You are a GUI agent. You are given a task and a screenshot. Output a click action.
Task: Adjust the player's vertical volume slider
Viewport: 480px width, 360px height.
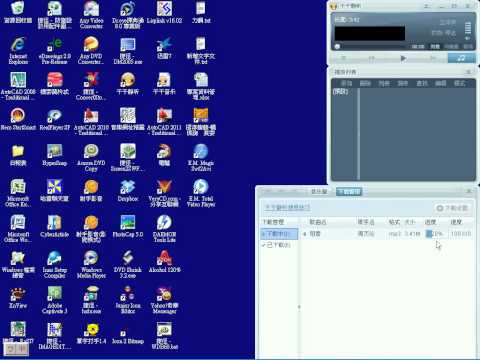[468, 28]
